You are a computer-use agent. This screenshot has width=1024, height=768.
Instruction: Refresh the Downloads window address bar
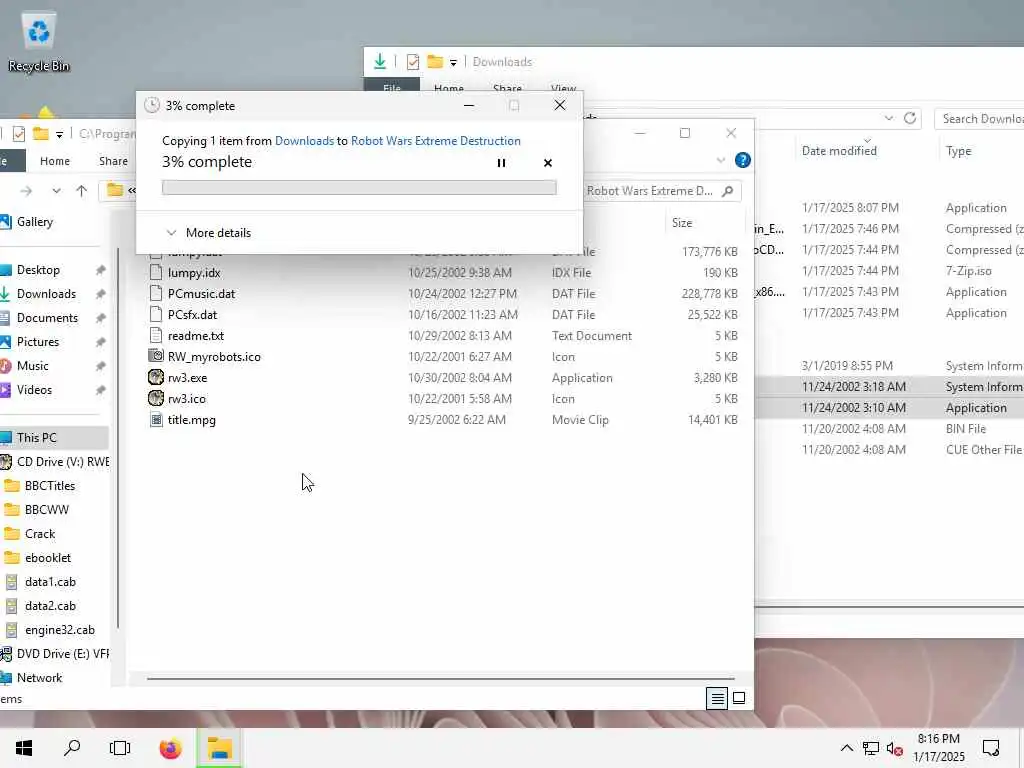910,118
